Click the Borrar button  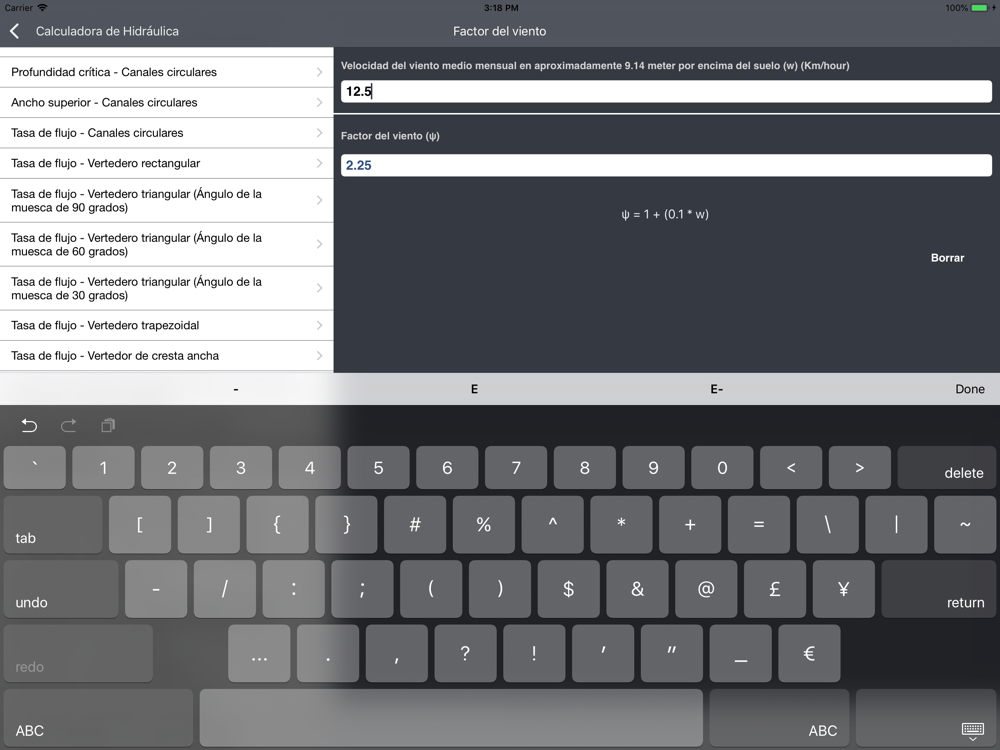pyautogui.click(x=947, y=258)
